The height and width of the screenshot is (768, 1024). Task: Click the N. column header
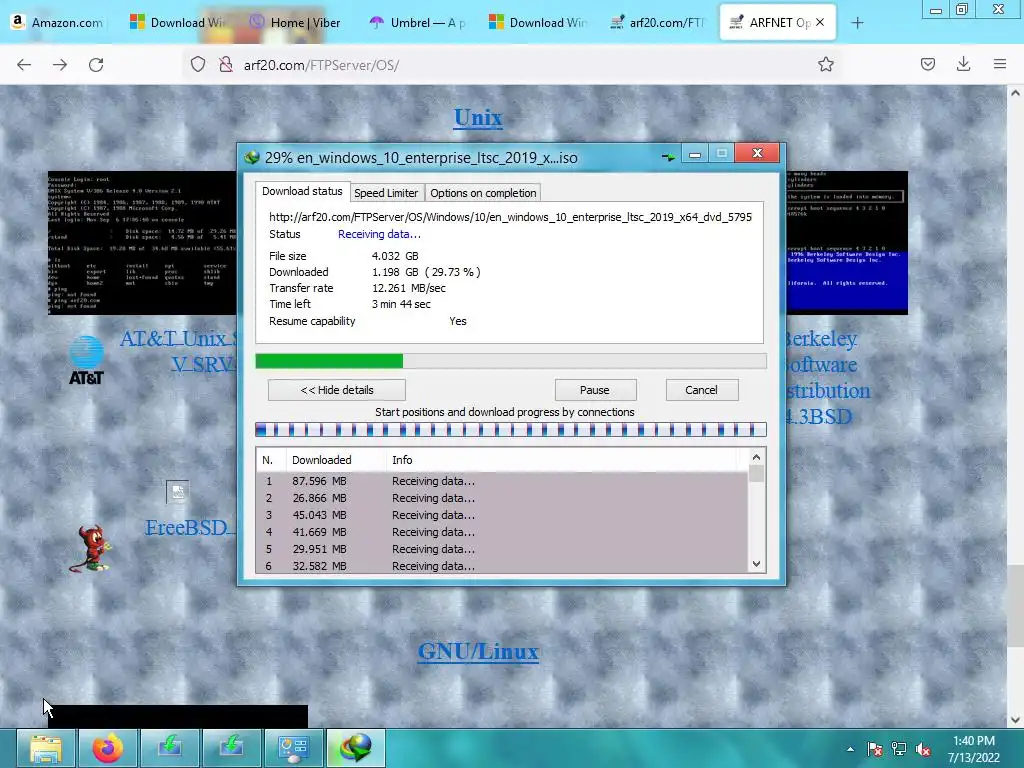pos(271,460)
